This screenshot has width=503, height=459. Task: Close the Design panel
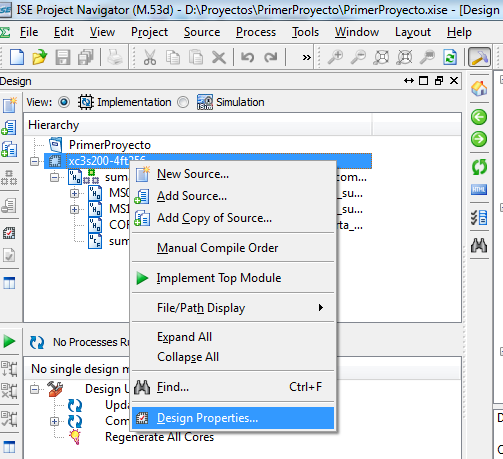[454, 81]
